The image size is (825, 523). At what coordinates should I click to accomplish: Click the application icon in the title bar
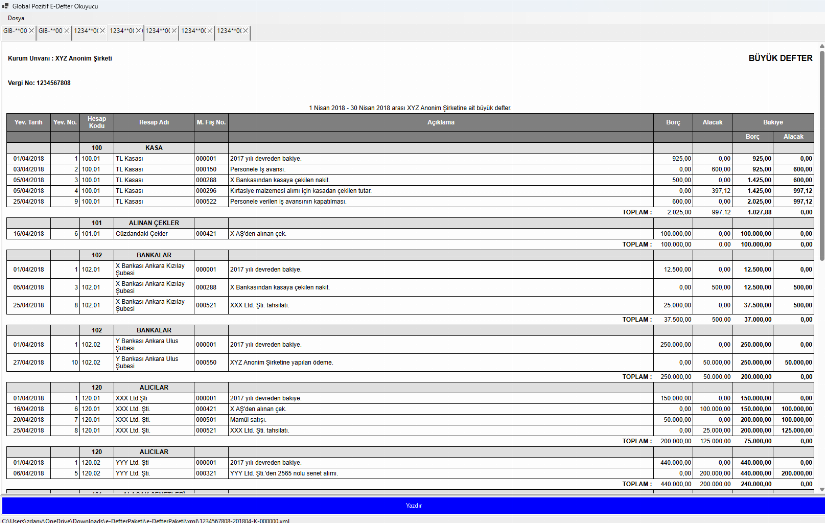point(6,6)
